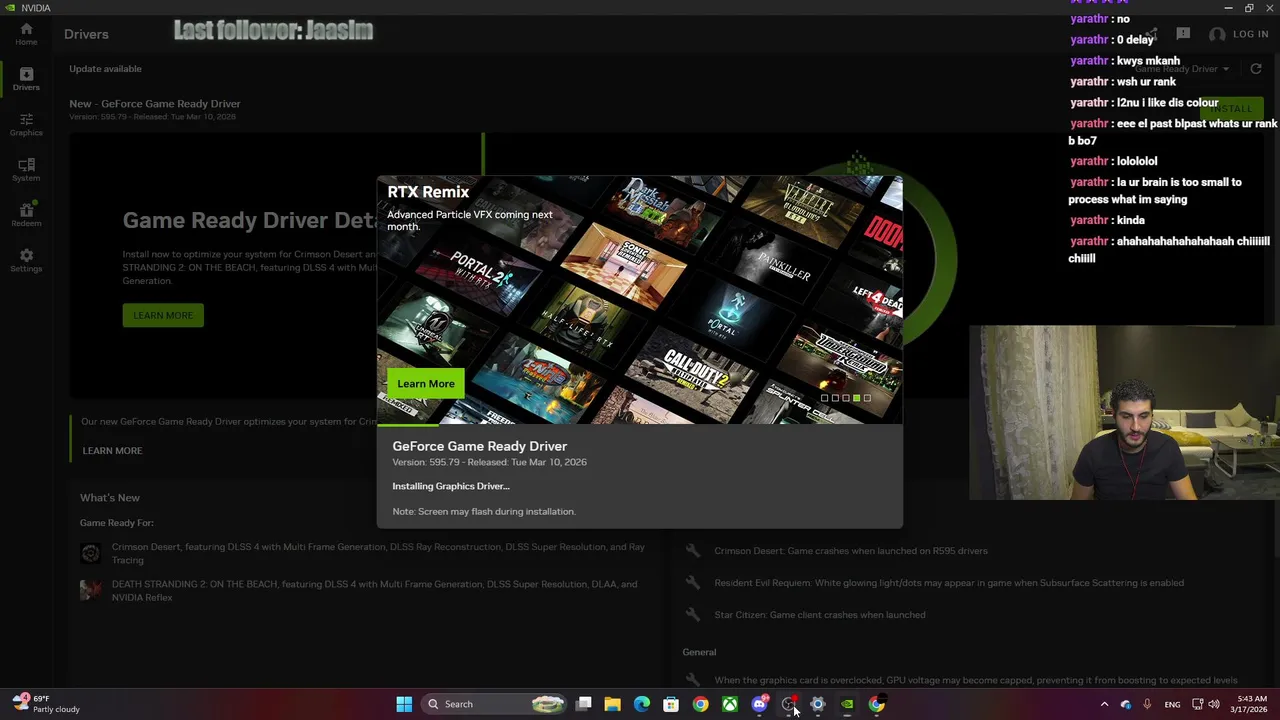Open the Graphics sidebar section
1280x720 pixels.
26,124
